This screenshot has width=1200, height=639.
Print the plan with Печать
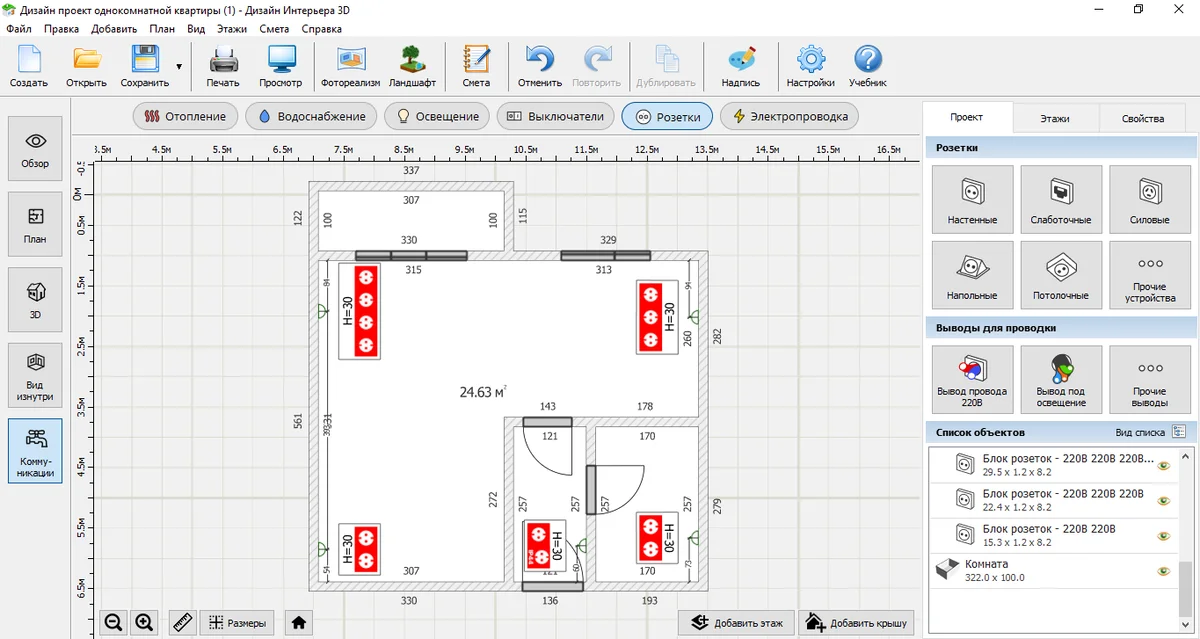coord(223,66)
